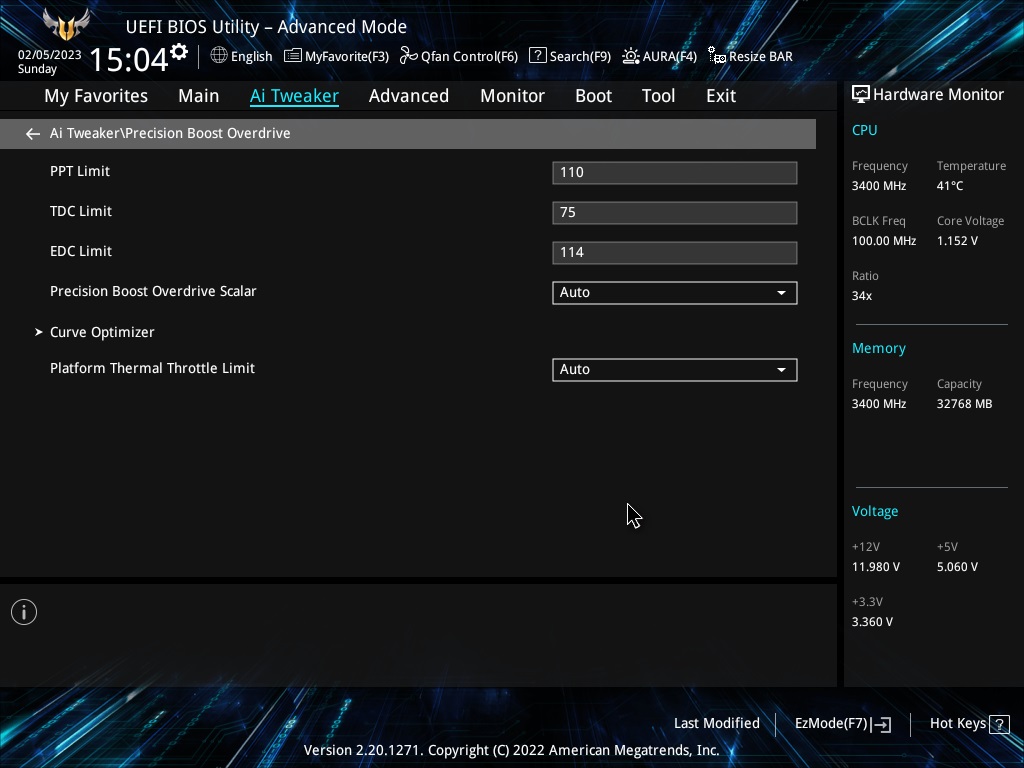Click the 02/05/2023 date text
1024x768 pixels.
coord(50,55)
